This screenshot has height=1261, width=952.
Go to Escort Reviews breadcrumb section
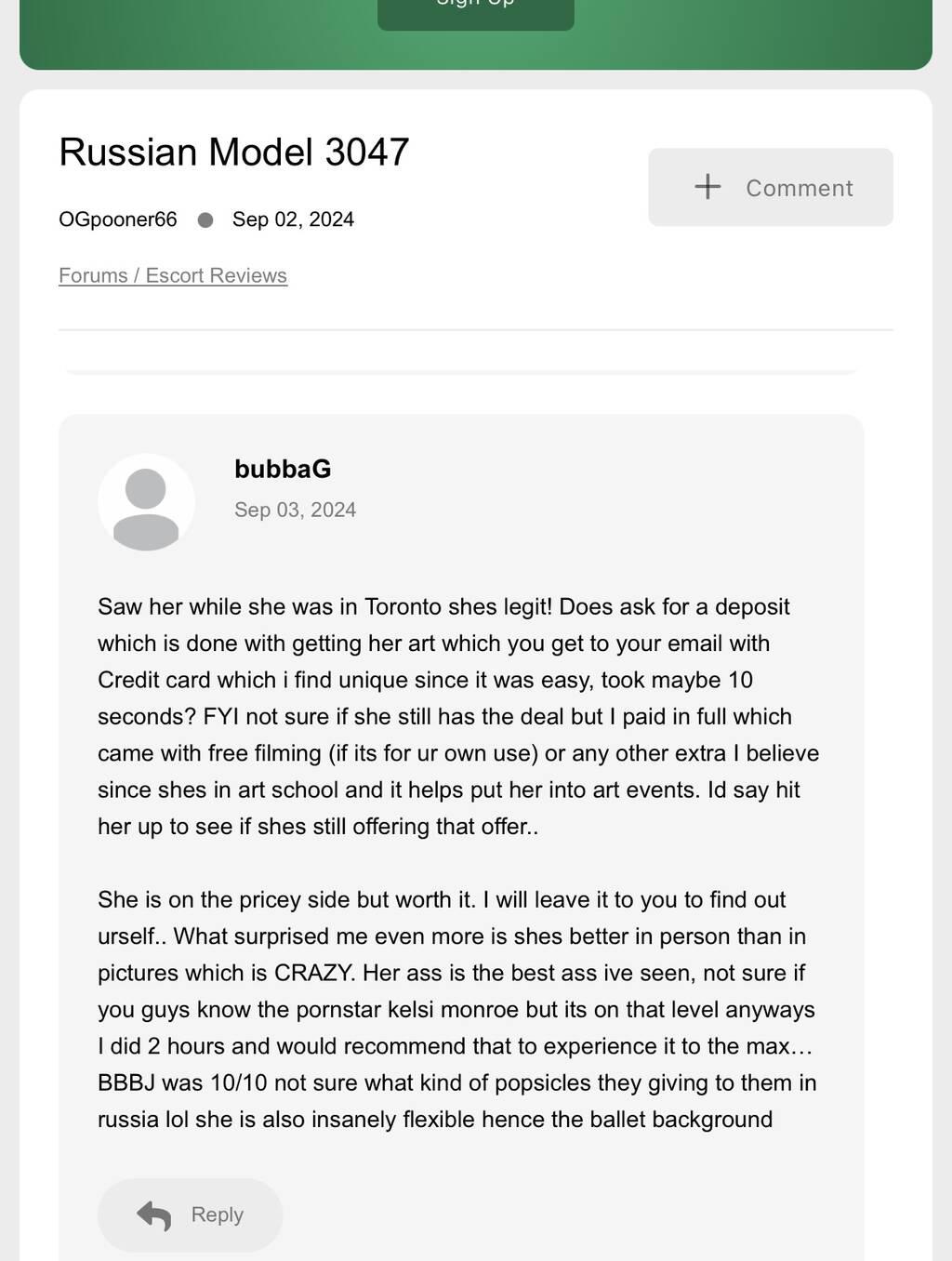pos(217,276)
